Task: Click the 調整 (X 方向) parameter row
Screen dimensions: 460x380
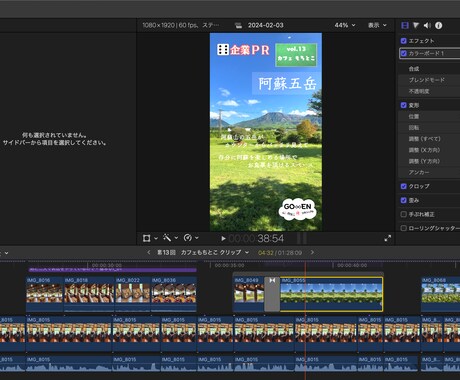Action: click(x=429, y=150)
